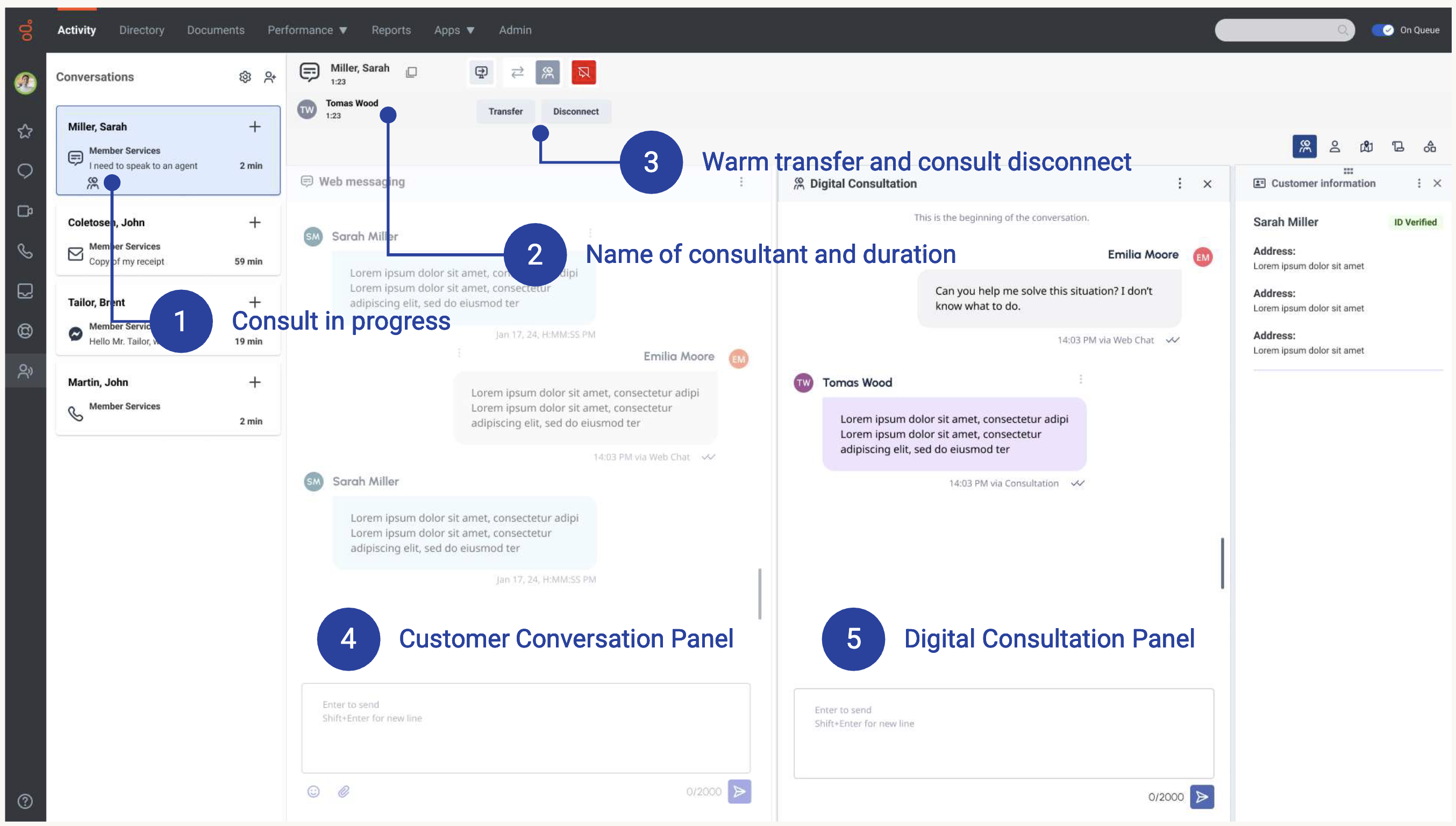
Task: Click the Disconnect button
Action: click(576, 111)
